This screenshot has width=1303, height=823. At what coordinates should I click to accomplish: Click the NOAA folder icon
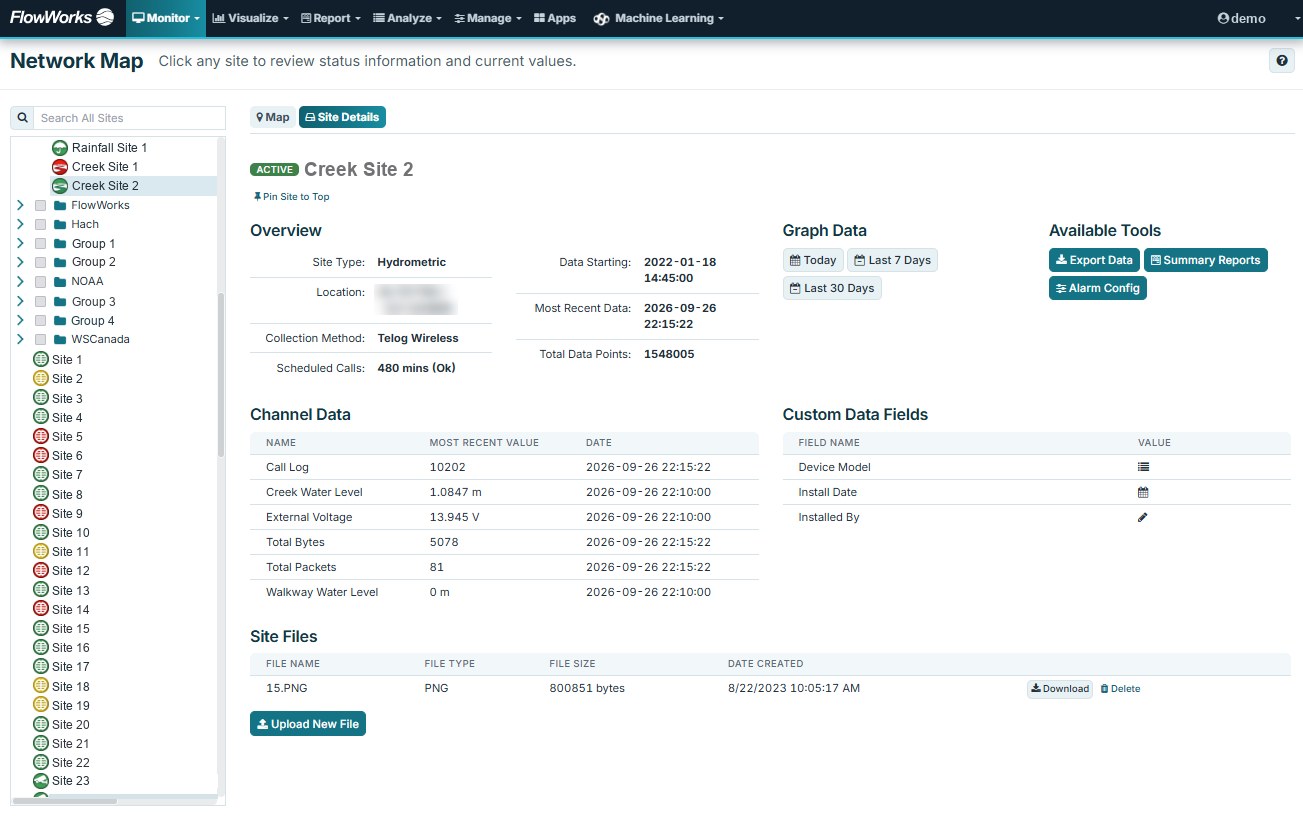pos(60,281)
